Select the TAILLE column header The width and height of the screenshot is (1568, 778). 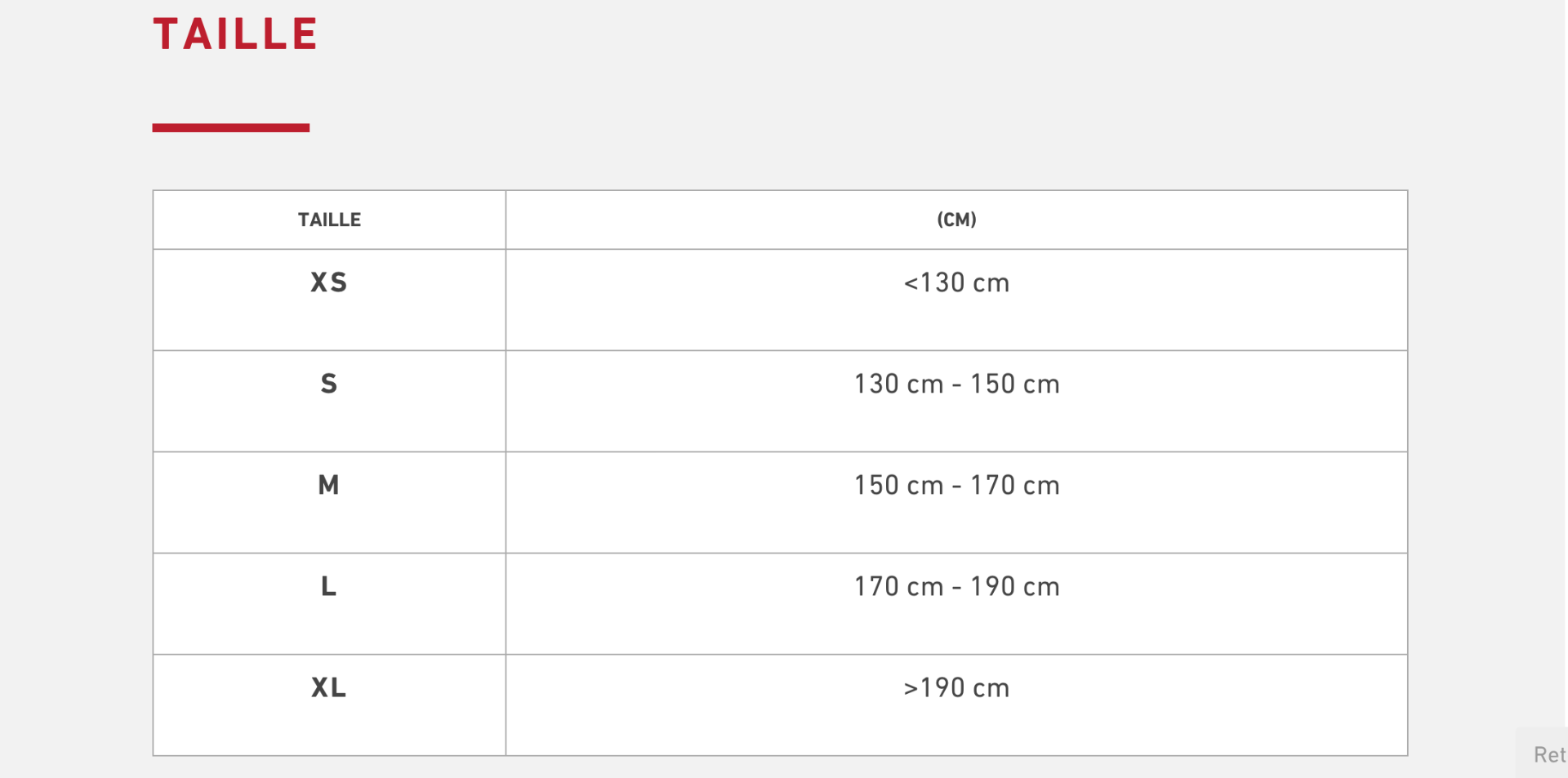coord(329,220)
